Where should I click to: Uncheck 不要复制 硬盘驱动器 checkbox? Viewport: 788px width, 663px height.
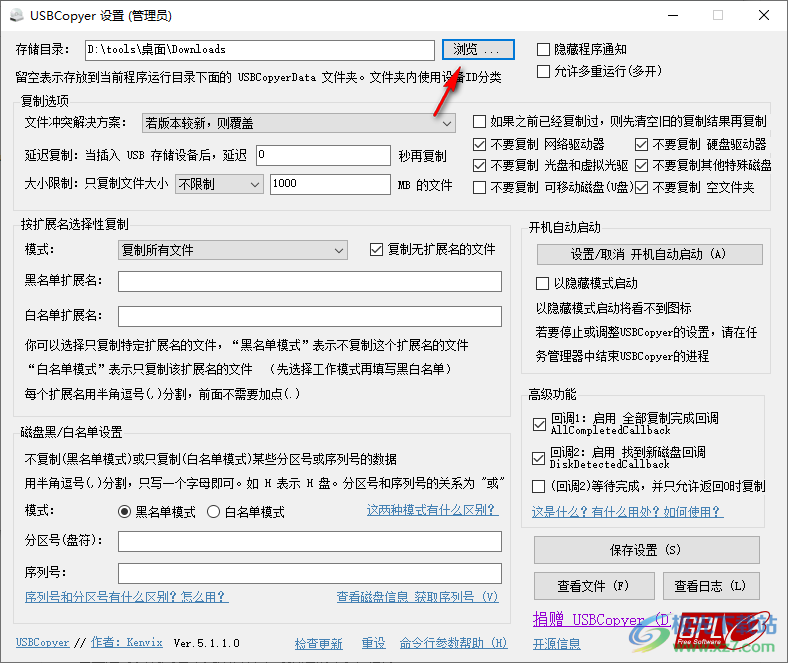click(641, 145)
